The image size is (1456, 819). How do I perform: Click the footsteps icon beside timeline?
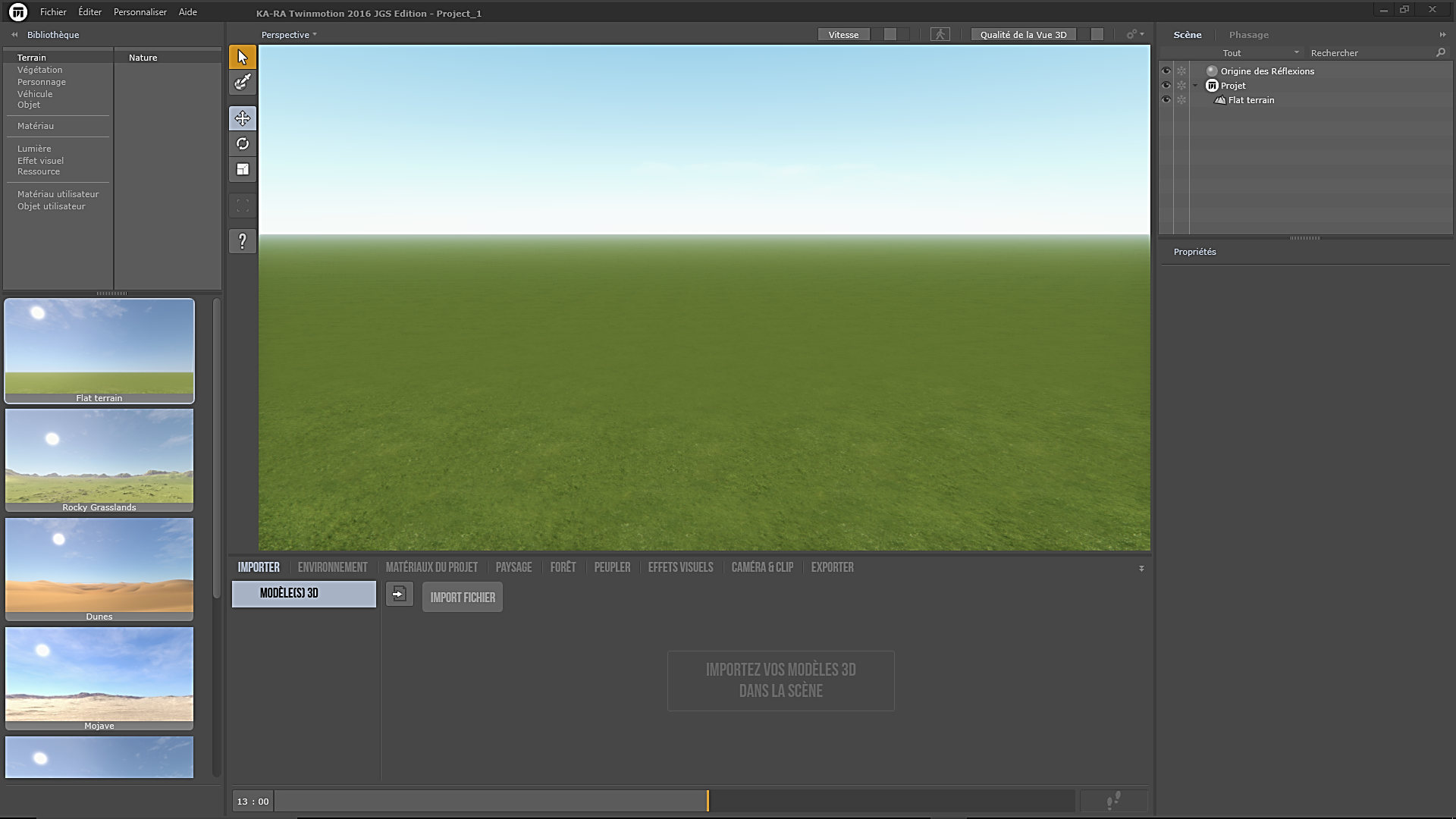1113,801
